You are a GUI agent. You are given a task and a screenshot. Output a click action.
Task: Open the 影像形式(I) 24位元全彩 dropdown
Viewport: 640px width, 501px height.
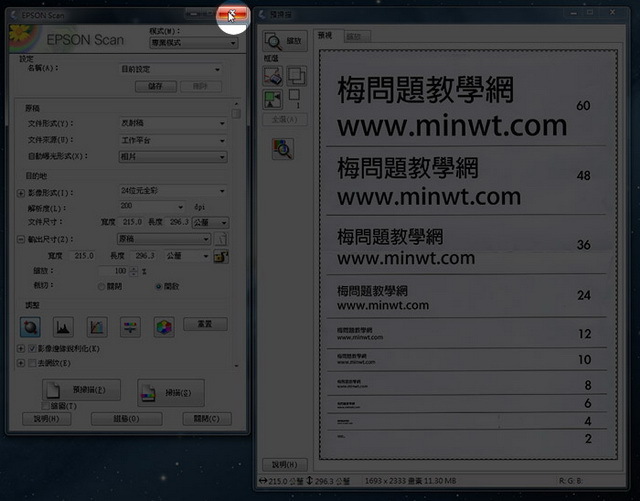tap(173, 191)
